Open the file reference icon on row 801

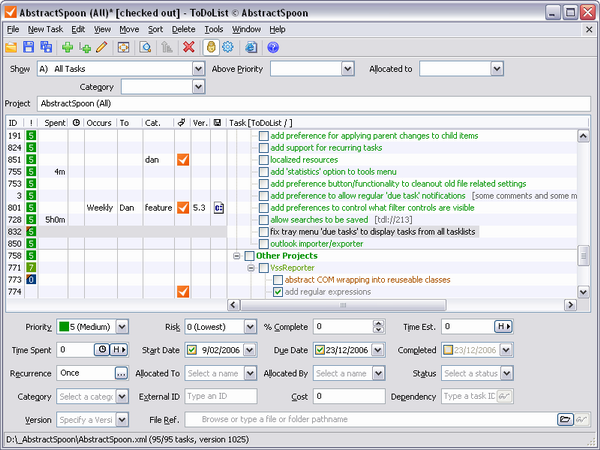[x=218, y=208]
